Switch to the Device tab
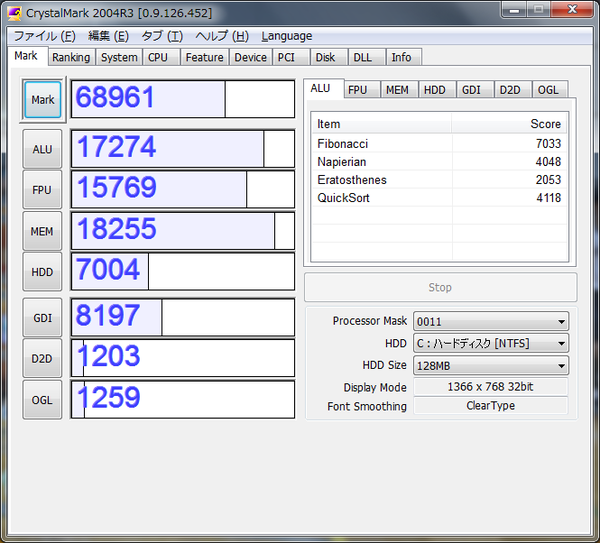 [251, 57]
